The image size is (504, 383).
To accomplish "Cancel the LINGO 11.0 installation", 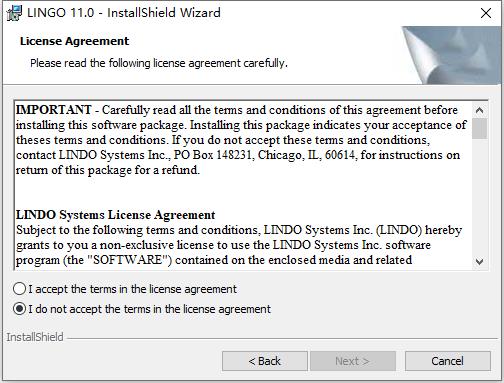I will coord(448,361).
